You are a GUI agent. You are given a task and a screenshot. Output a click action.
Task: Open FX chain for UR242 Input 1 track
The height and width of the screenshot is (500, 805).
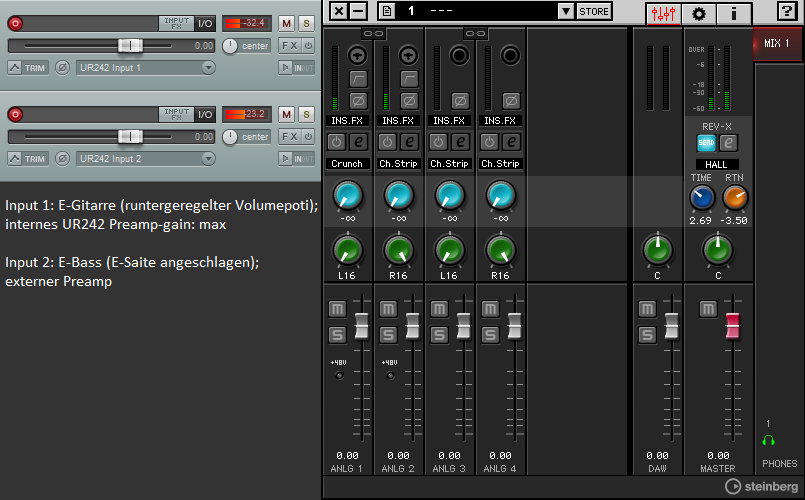290,46
